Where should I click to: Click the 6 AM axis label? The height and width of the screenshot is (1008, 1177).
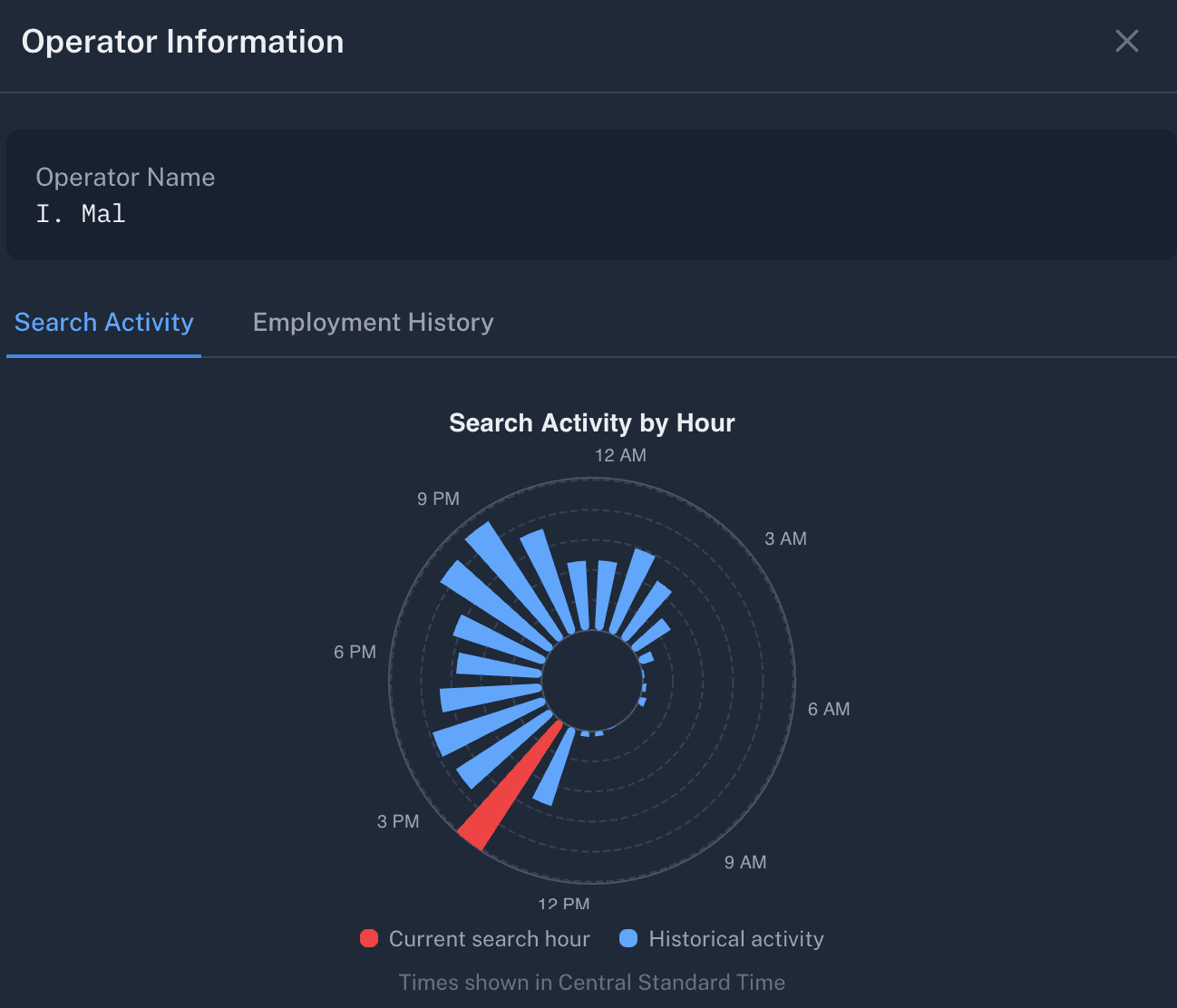tap(829, 709)
